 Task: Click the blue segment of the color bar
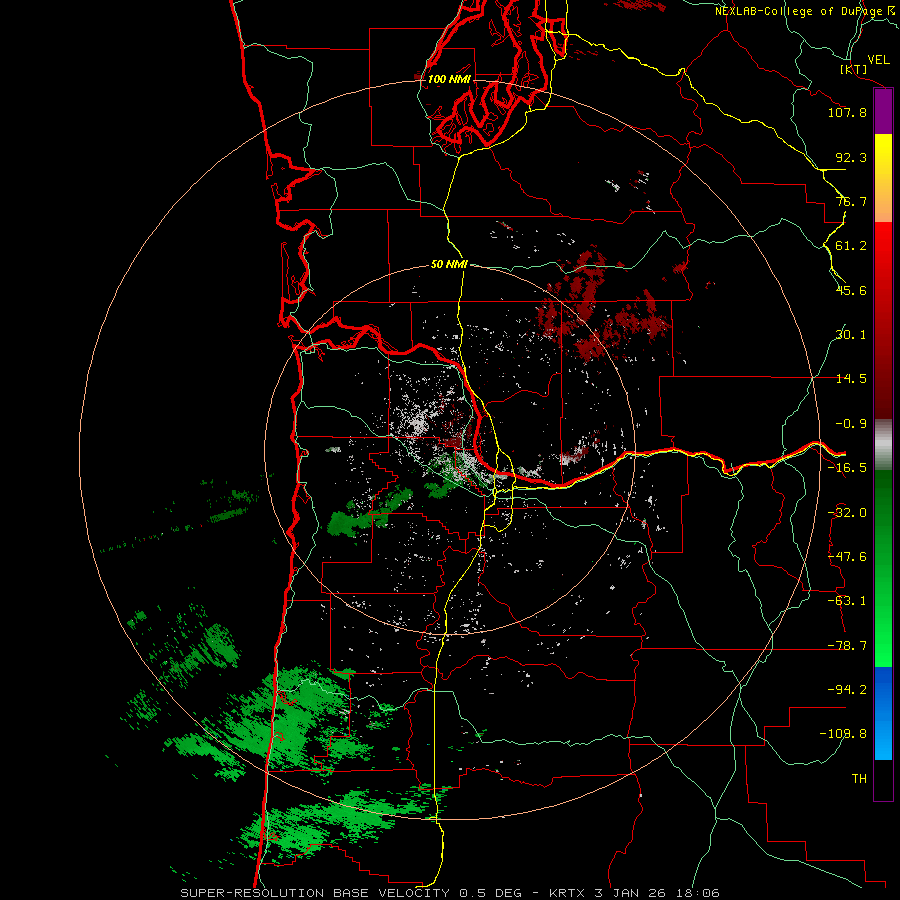coord(883,713)
